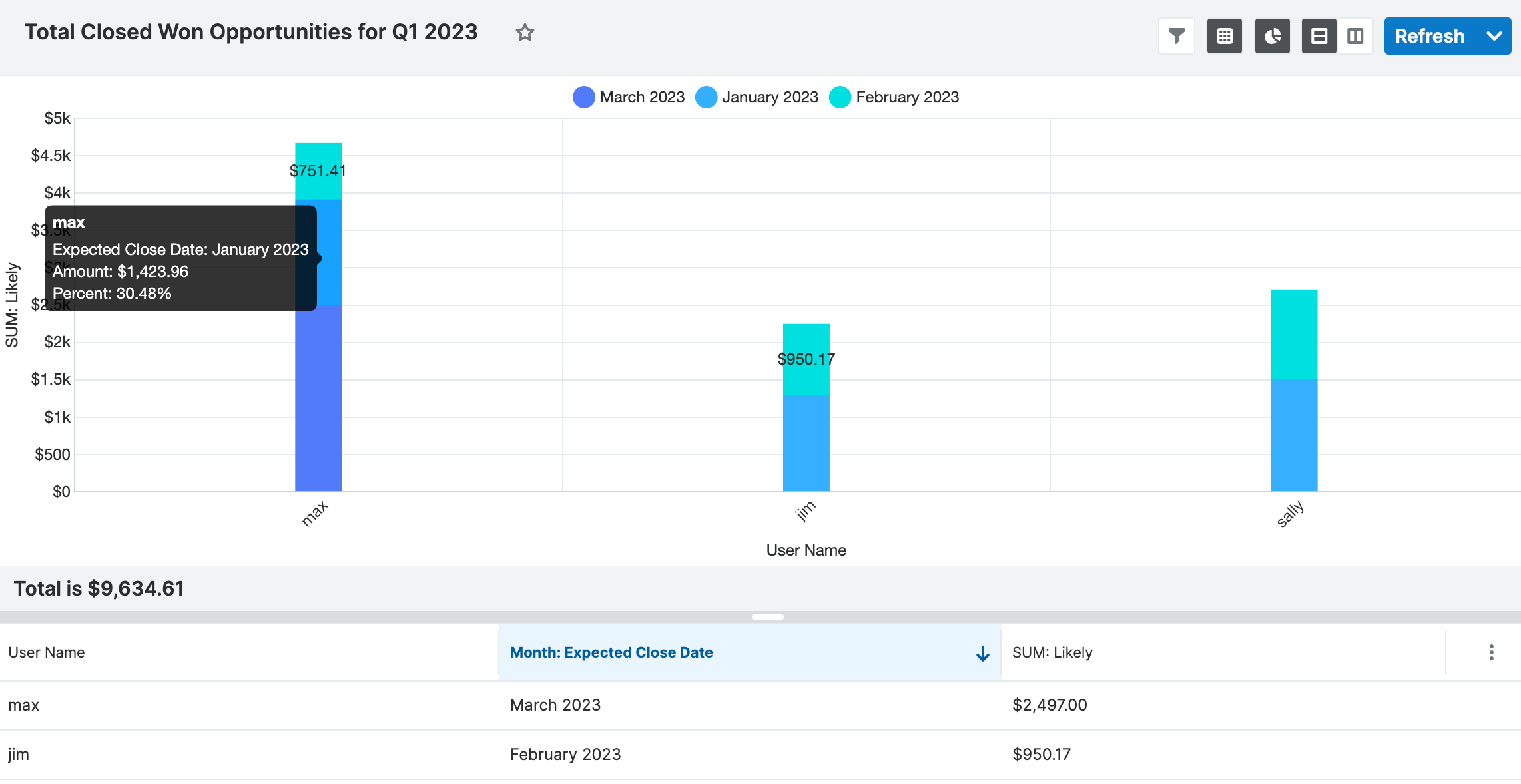Sort by SUM: Likely column header
This screenshot has width=1521, height=784.
coord(1052,652)
